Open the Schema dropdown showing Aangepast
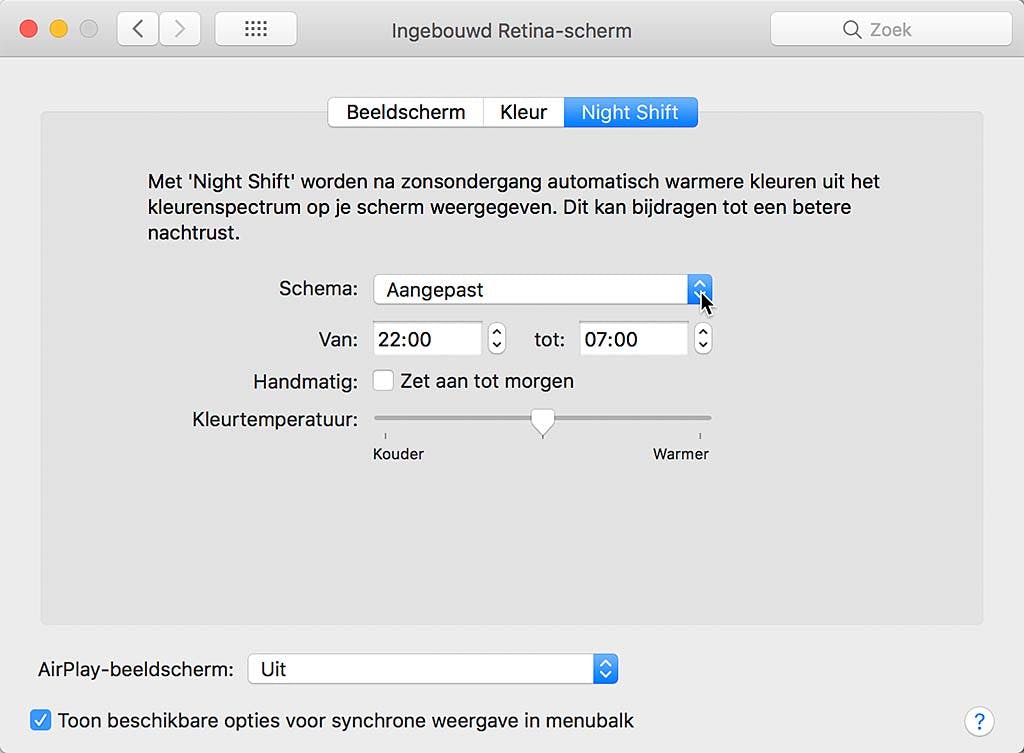Screen dimensions: 1024x753 tap(543, 289)
